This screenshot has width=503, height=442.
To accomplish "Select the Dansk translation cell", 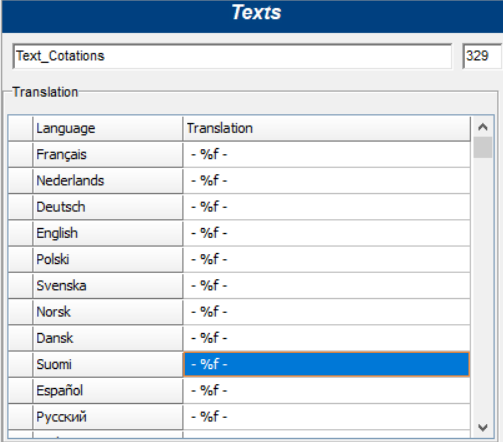I will coord(327,338).
